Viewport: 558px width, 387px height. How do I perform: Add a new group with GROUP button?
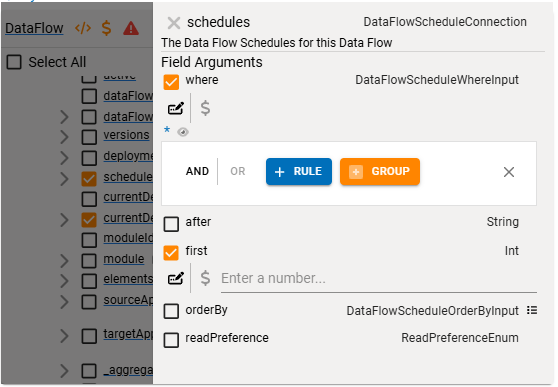(x=380, y=172)
